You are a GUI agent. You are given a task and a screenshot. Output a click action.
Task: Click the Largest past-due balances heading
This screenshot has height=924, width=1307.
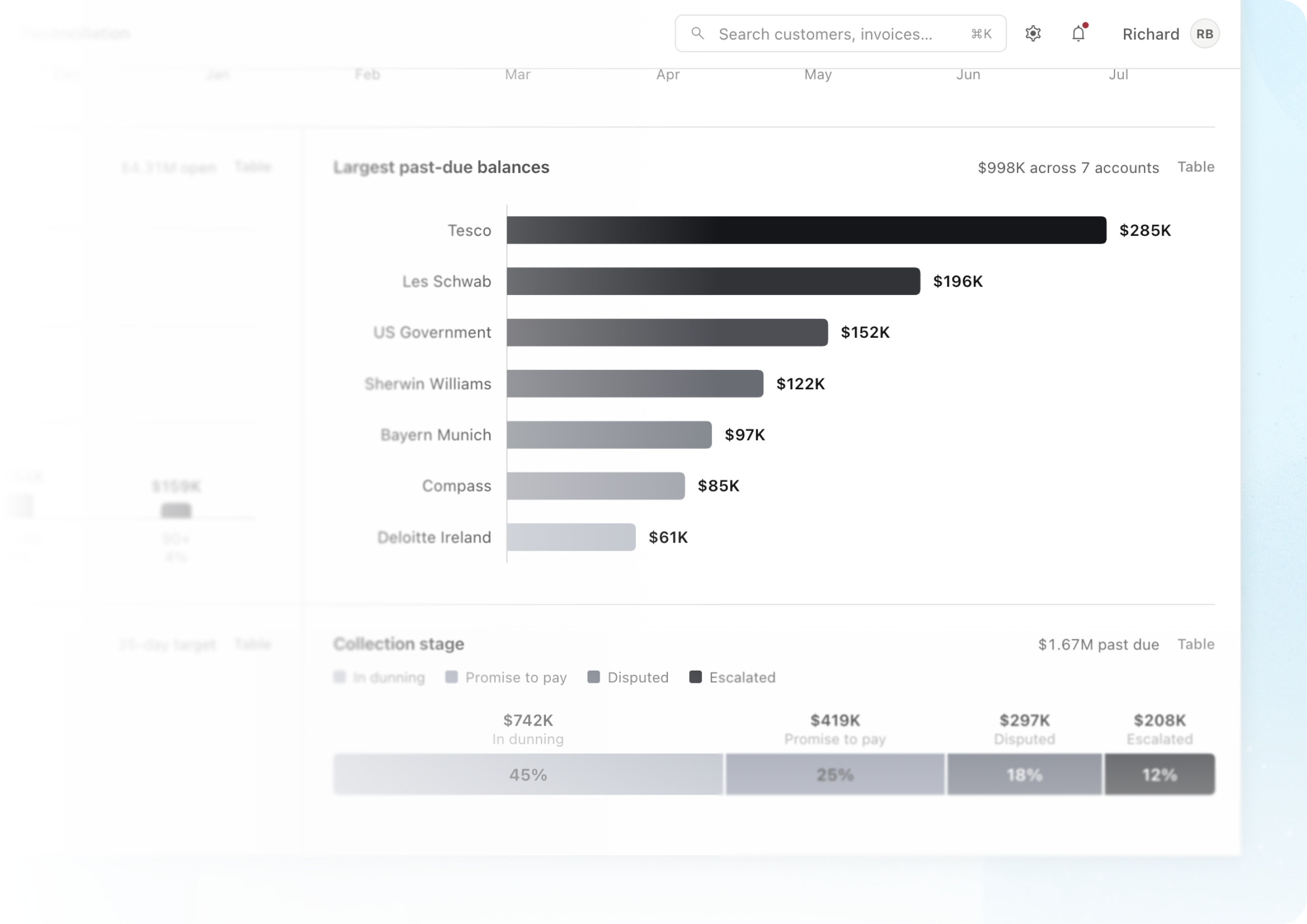(x=441, y=167)
